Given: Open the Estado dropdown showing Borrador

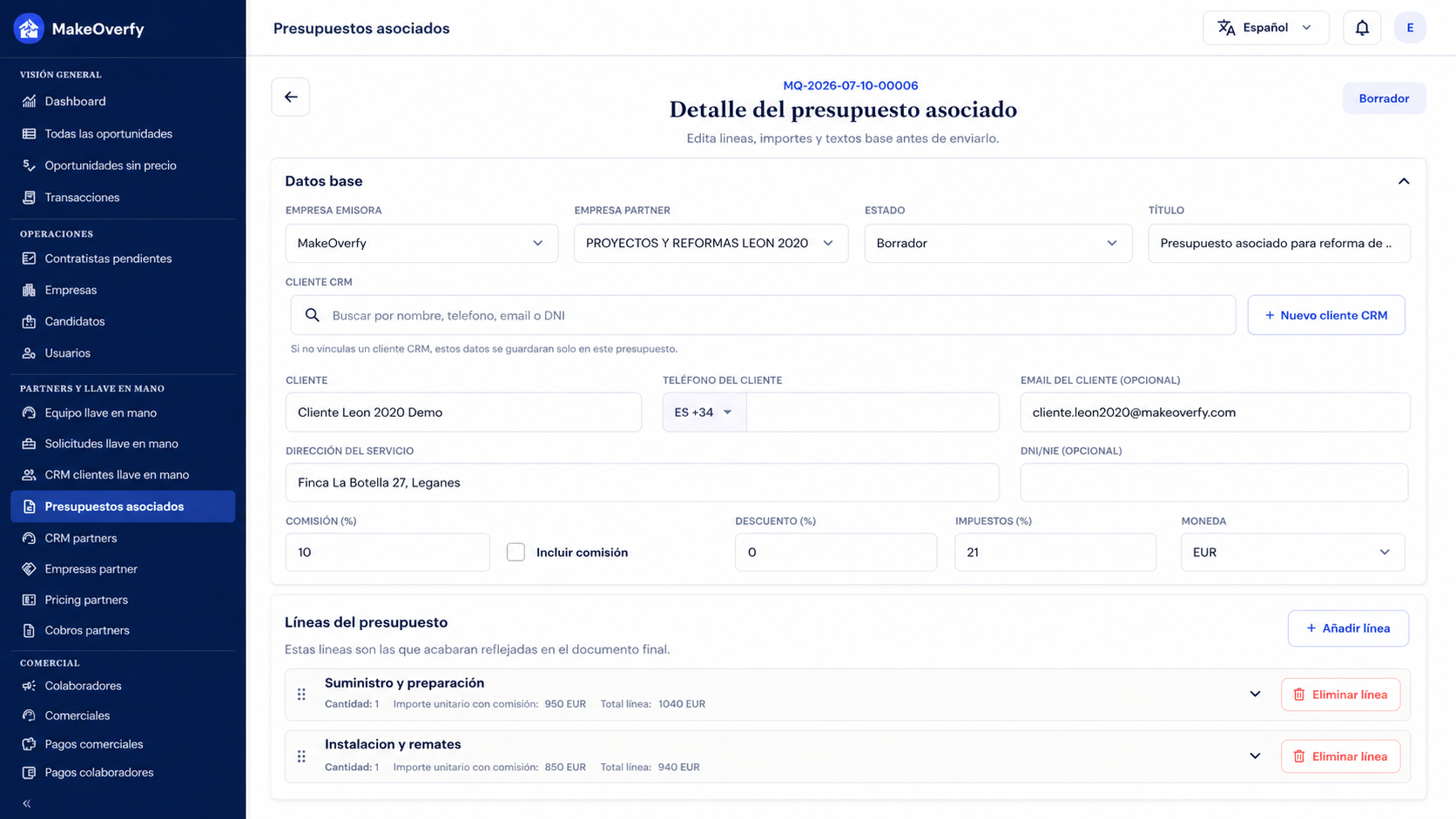Looking at the screenshot, I should pyautogui.click(x=998, y=243).
